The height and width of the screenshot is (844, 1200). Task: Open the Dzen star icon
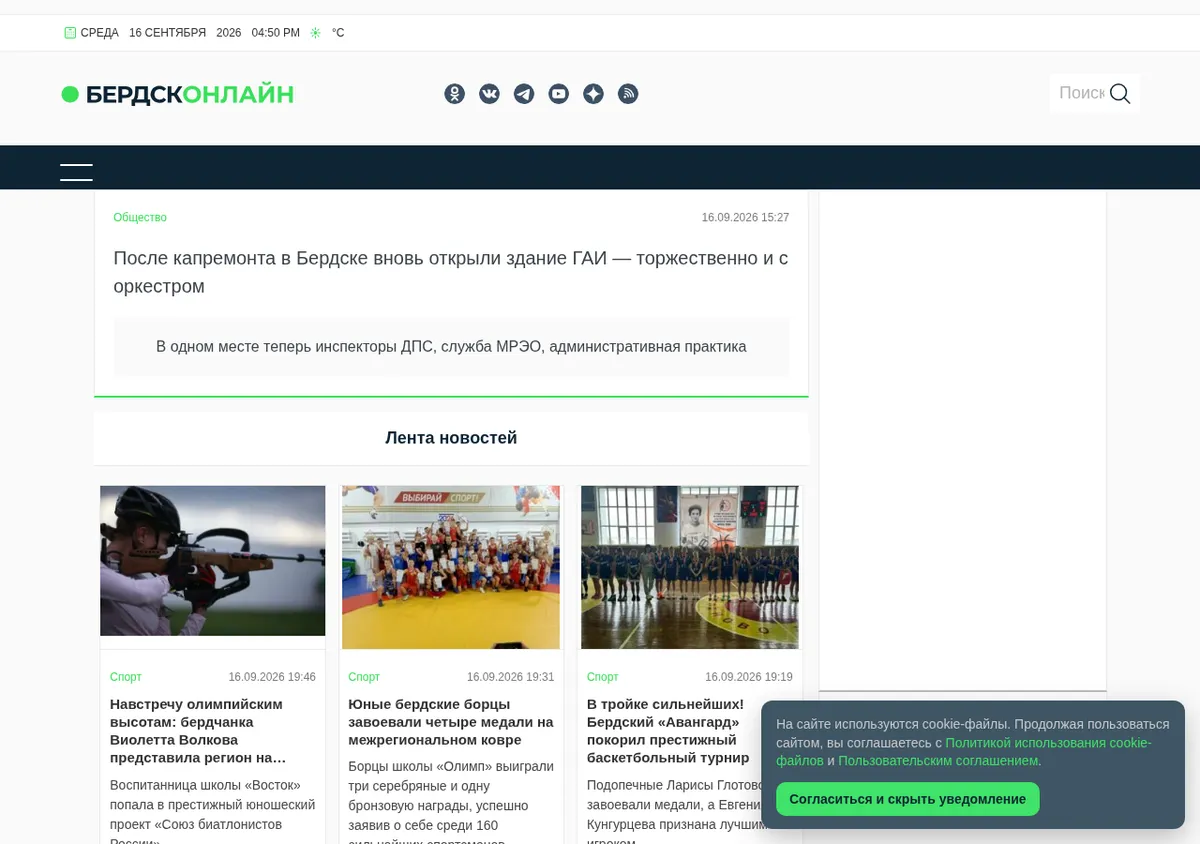(593, 94)
